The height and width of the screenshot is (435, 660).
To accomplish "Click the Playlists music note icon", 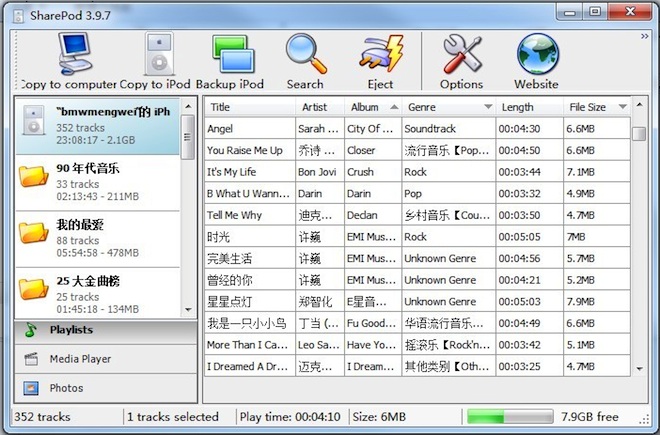I will click(x=31, y=330).
